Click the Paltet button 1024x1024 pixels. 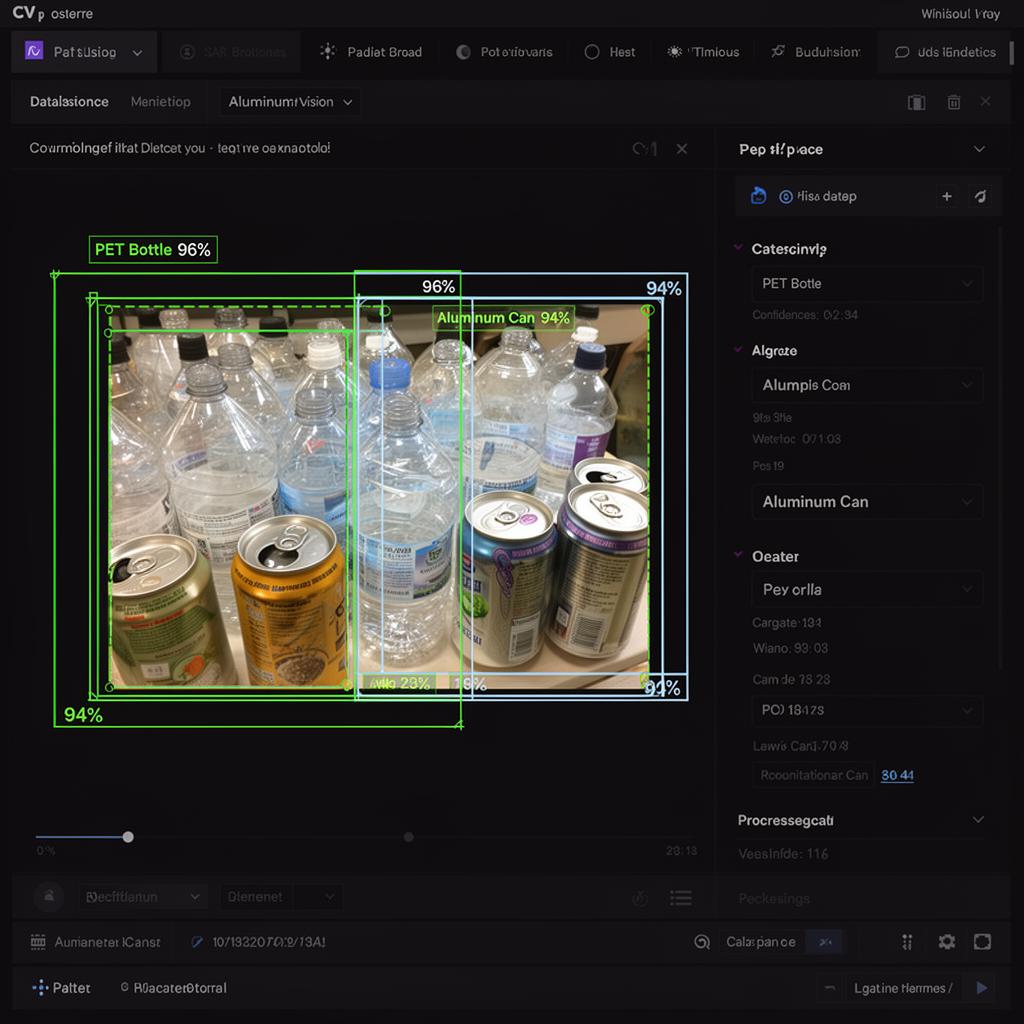61,987
